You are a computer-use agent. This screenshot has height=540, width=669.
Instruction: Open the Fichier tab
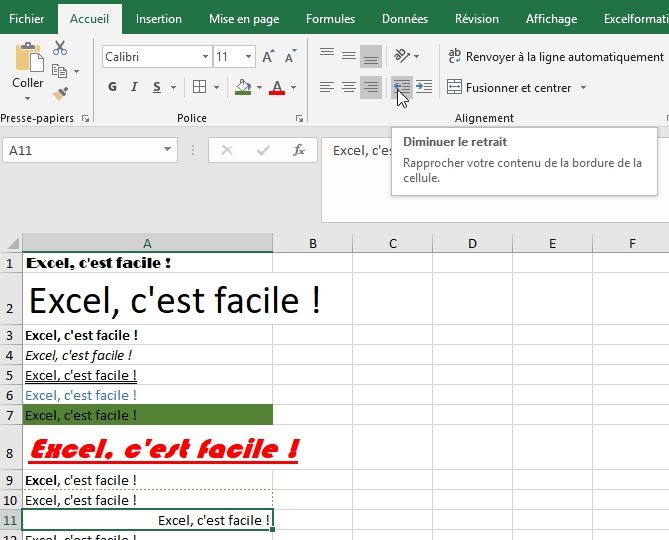click(26, 19)
